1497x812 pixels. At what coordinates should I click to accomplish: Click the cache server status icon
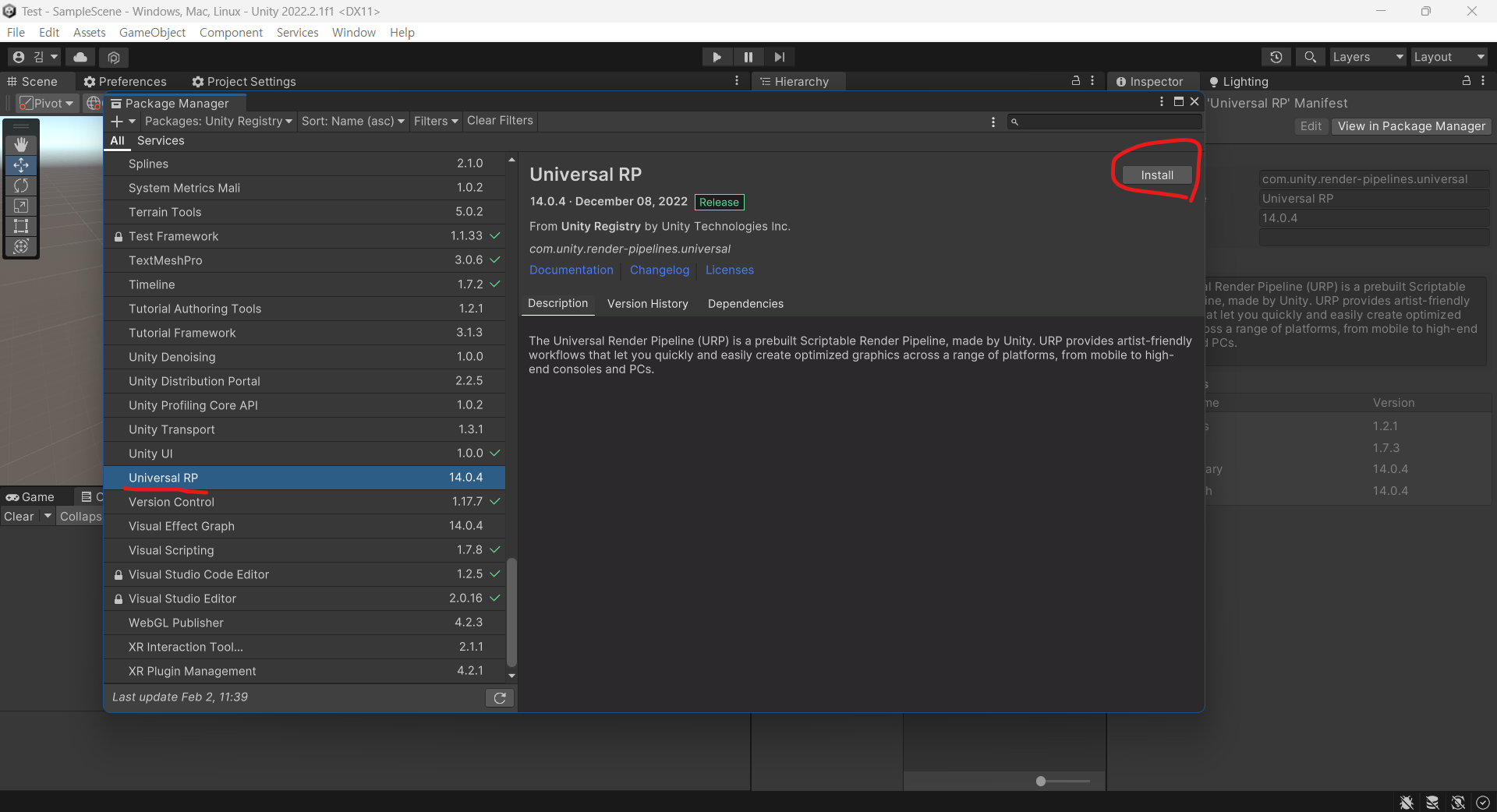pos(1432,802)
